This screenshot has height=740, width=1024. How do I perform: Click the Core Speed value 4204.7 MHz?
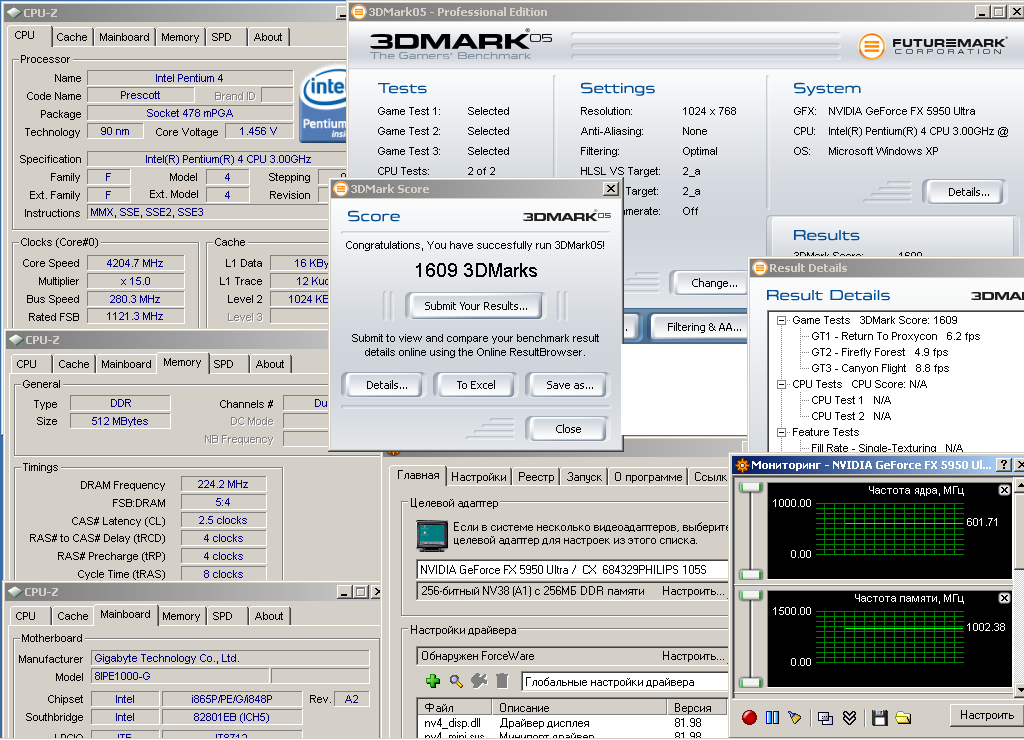135,263
